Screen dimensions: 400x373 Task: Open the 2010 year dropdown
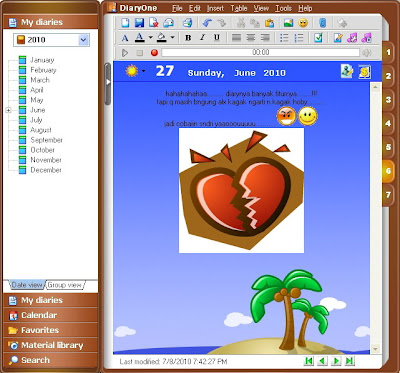[x=83, y=40]
